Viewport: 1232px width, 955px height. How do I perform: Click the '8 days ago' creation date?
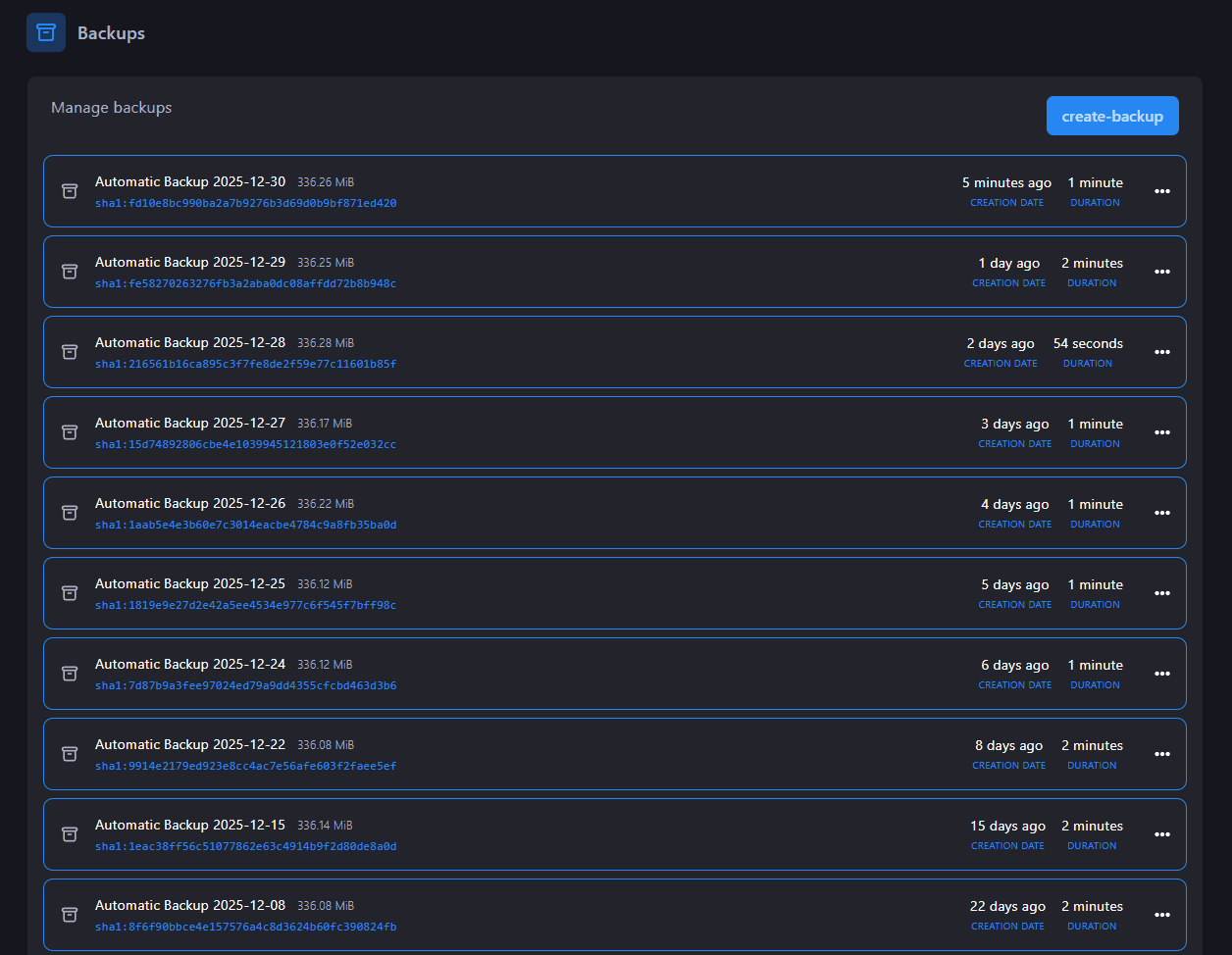1009,745
